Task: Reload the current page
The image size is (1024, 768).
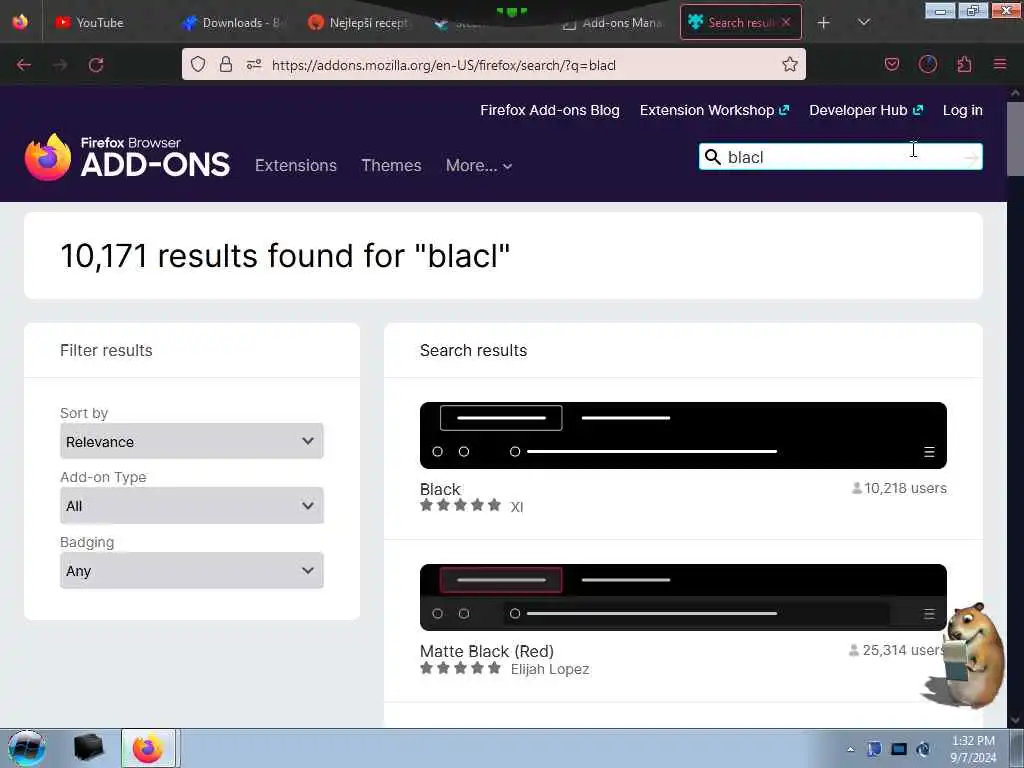Action: tap(96, 65)
